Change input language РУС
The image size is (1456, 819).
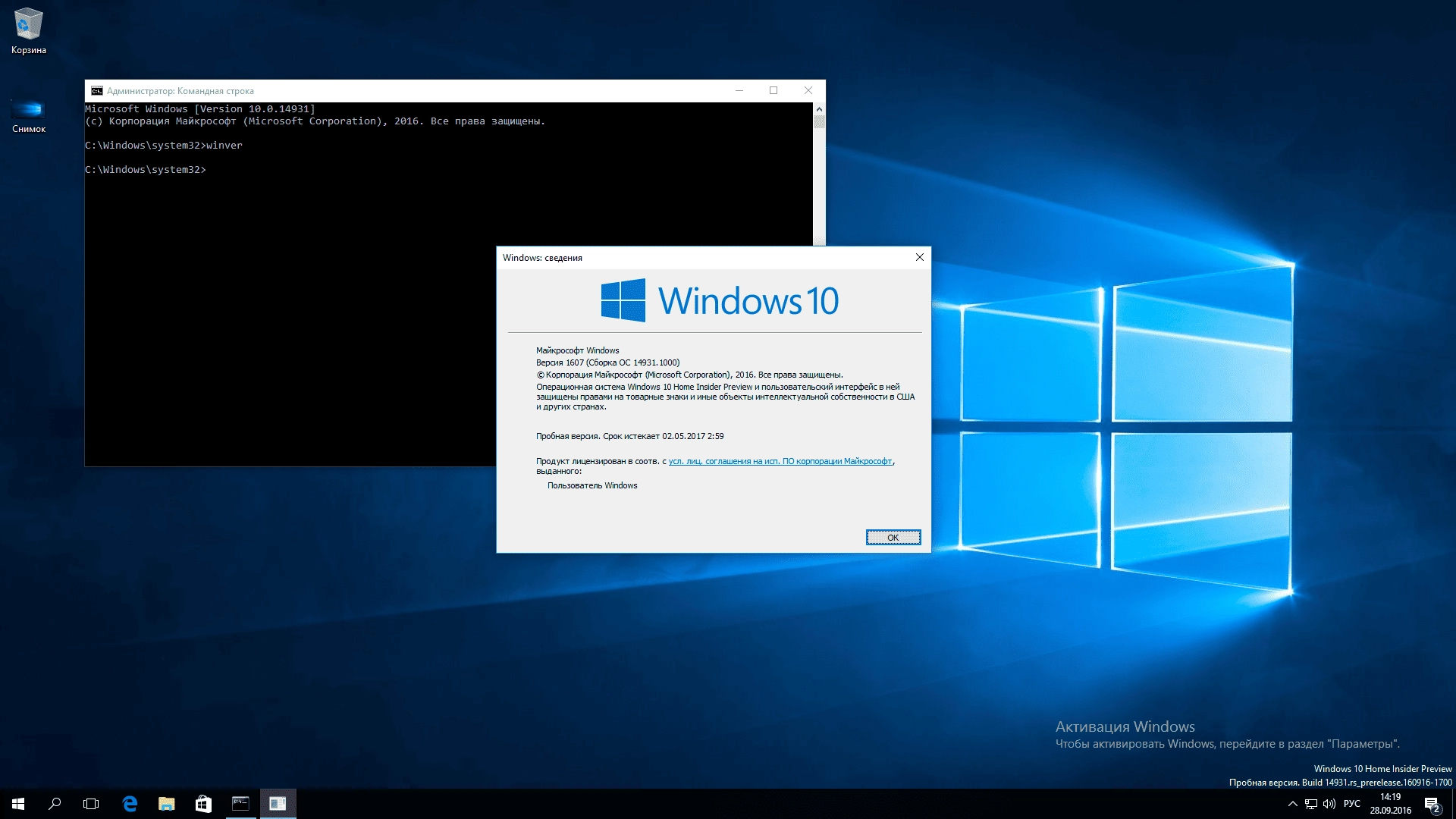pyautogui.click(x=1352, y=804)
